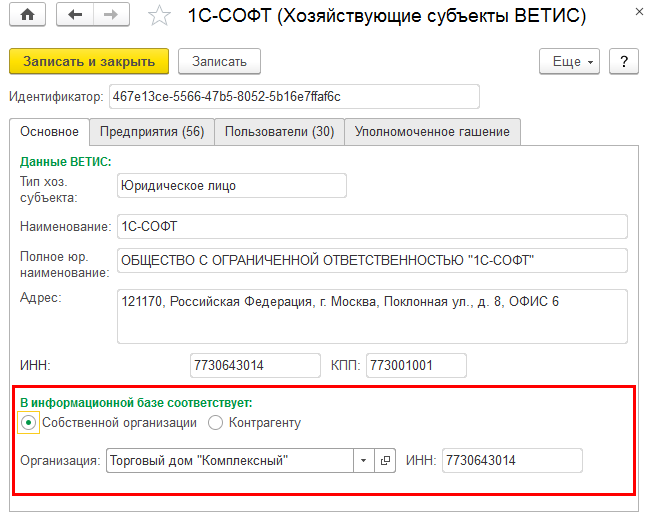Screen dimensions: 646x518
Task: Click 'В информационной базе соответствует:' heading
Action: 136,402
